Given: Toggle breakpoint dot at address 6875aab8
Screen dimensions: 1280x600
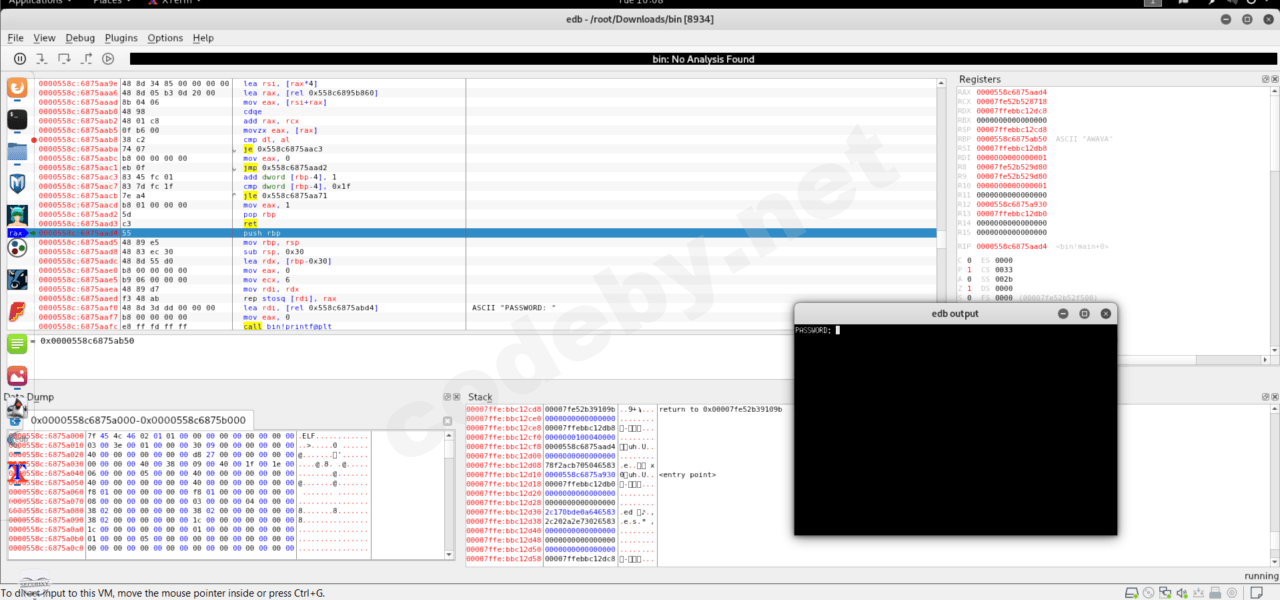Looking at the screenshot, I should [x=34, y=139].
